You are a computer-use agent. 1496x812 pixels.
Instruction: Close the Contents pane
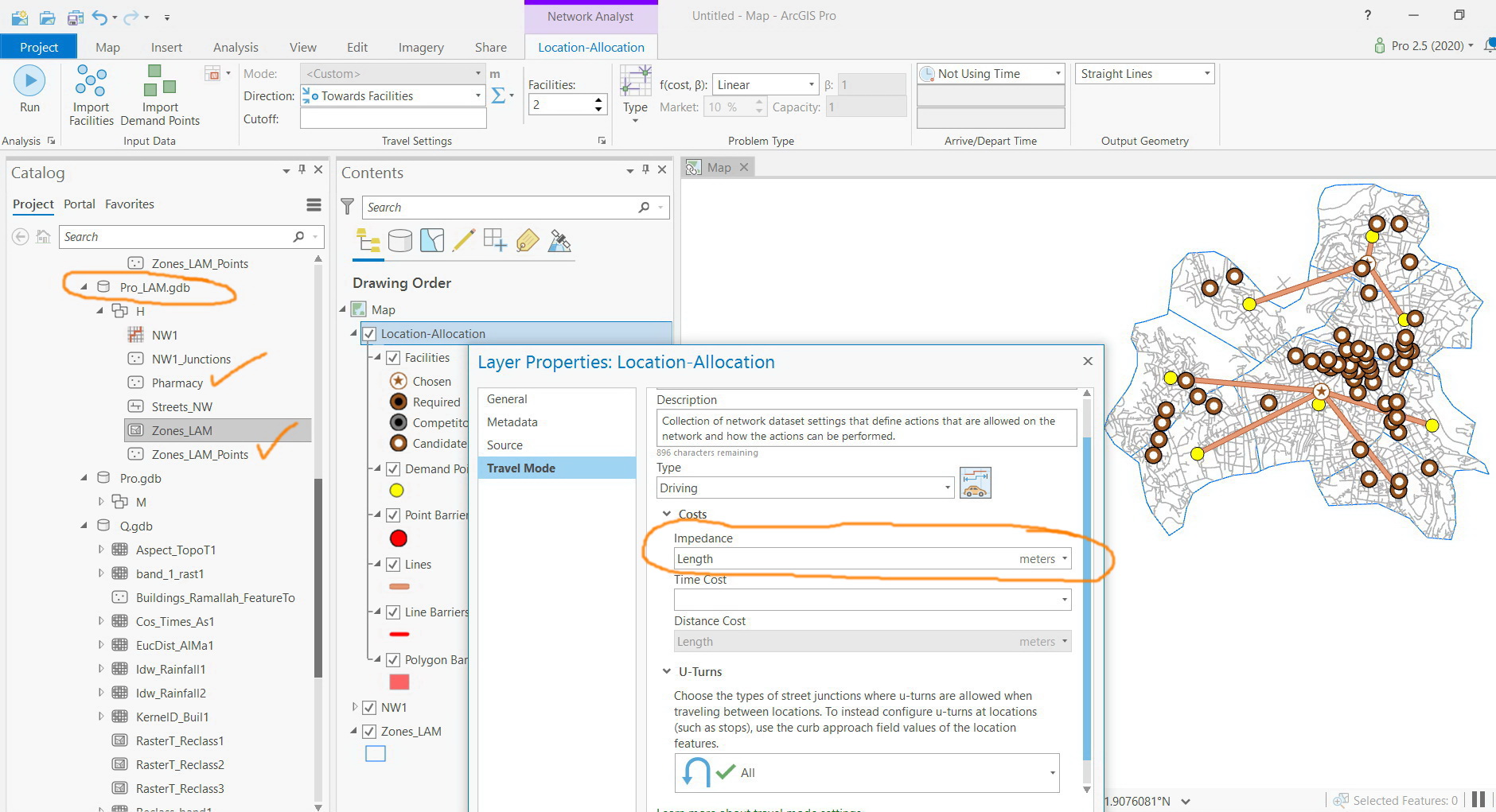tap(662, 169)
